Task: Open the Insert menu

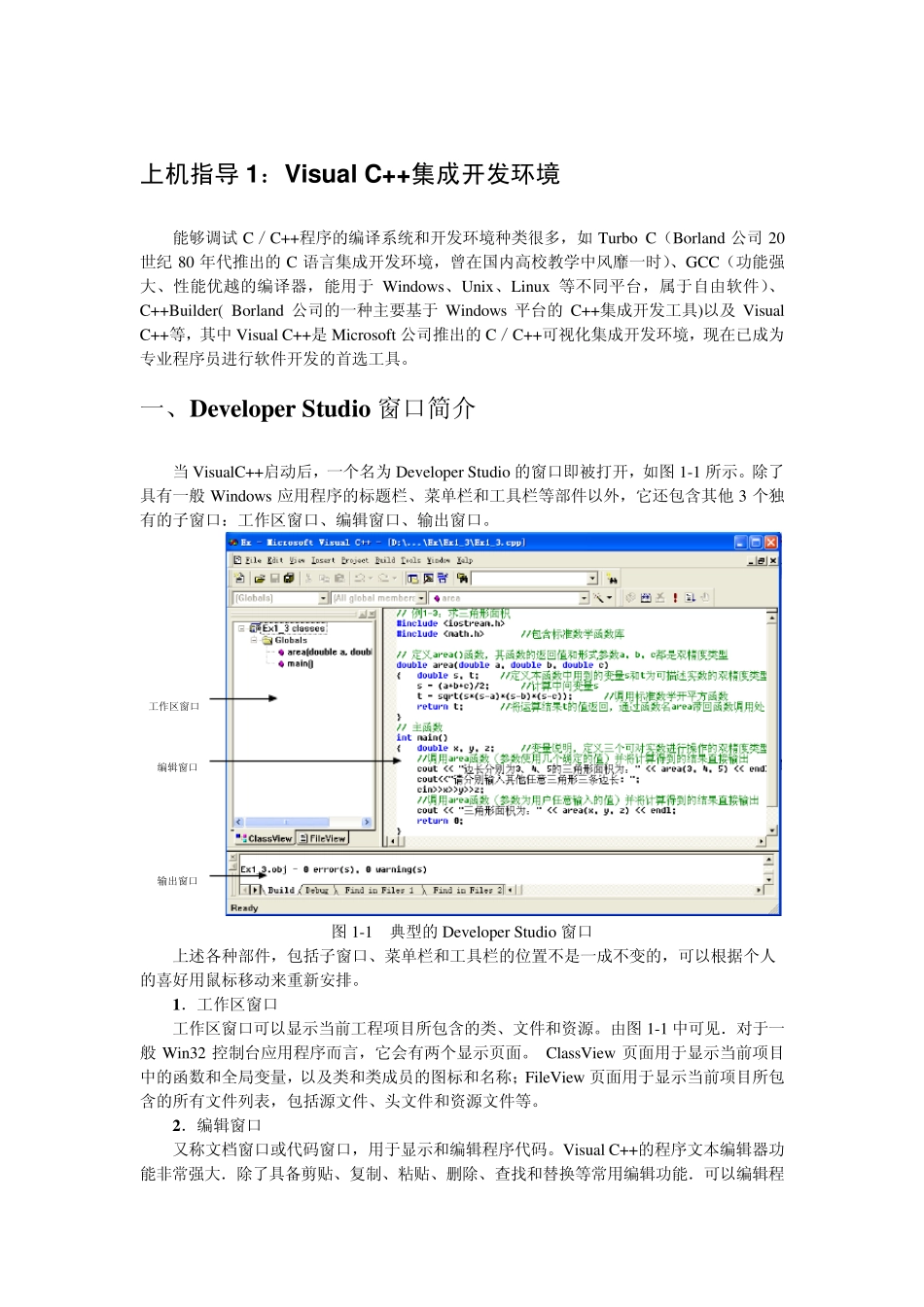Action: (323, 560)
